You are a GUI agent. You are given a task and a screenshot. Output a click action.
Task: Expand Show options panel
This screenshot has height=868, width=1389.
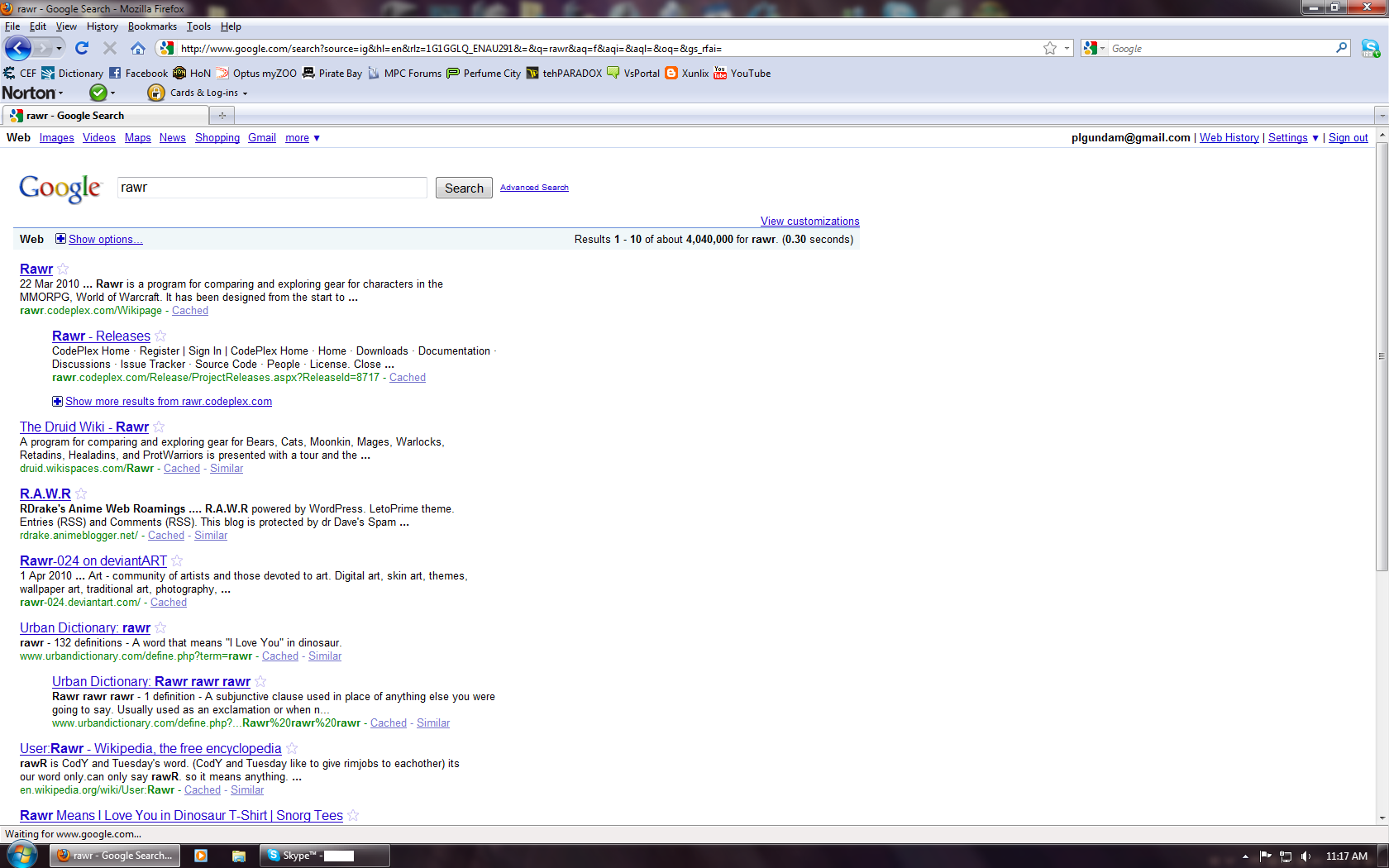click(x=99, y=239)
